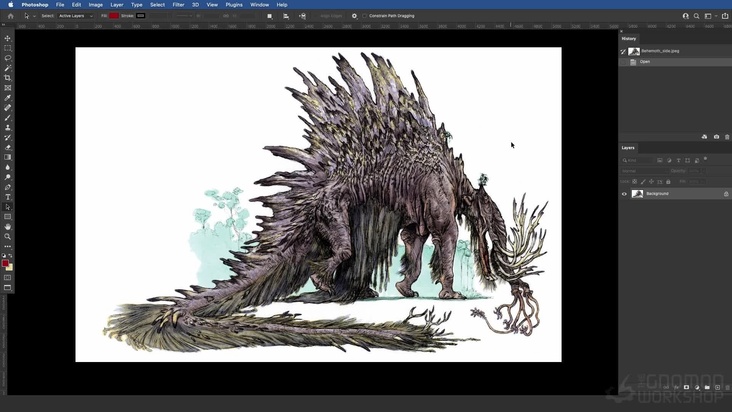732x412 pixels.
Task: Select the Move tool
Action: click(7, 38)
